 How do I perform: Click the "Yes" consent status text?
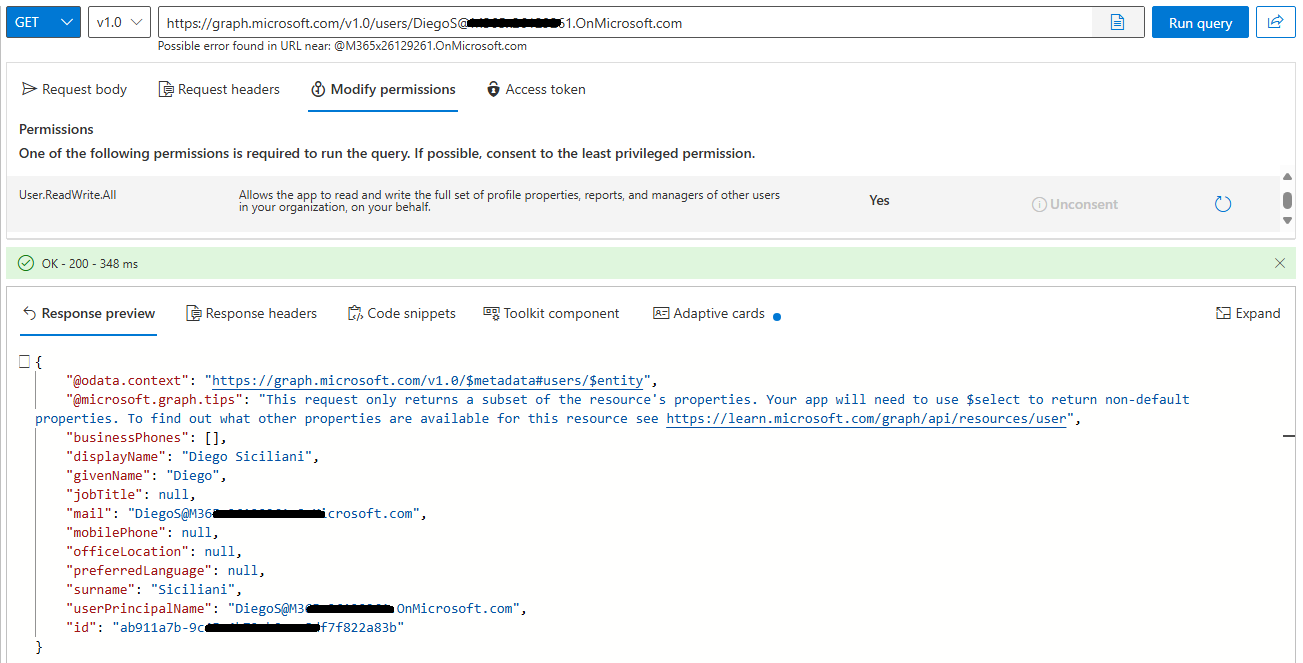click(879, 200)
